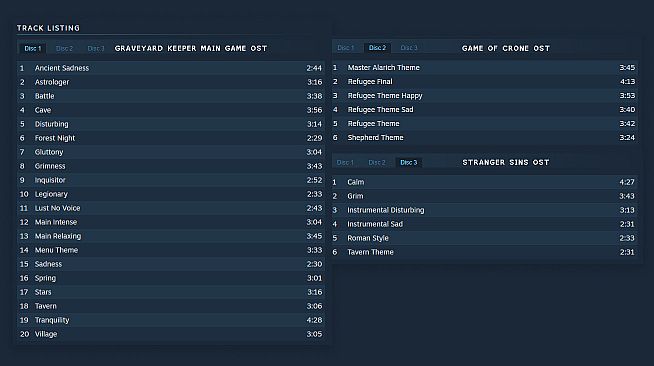Image resolution: width=654 pixels, height=366 pixels.
Task: Select the 'Village' track
Action: pos(171,334)
